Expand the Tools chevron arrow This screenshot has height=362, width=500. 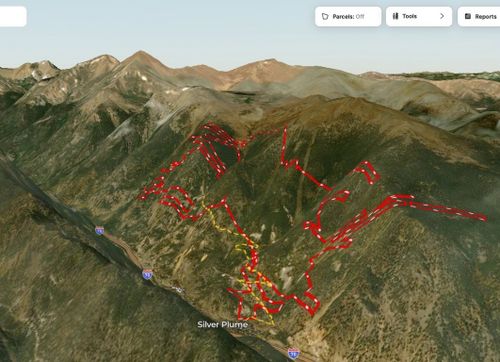pos(442,16)
